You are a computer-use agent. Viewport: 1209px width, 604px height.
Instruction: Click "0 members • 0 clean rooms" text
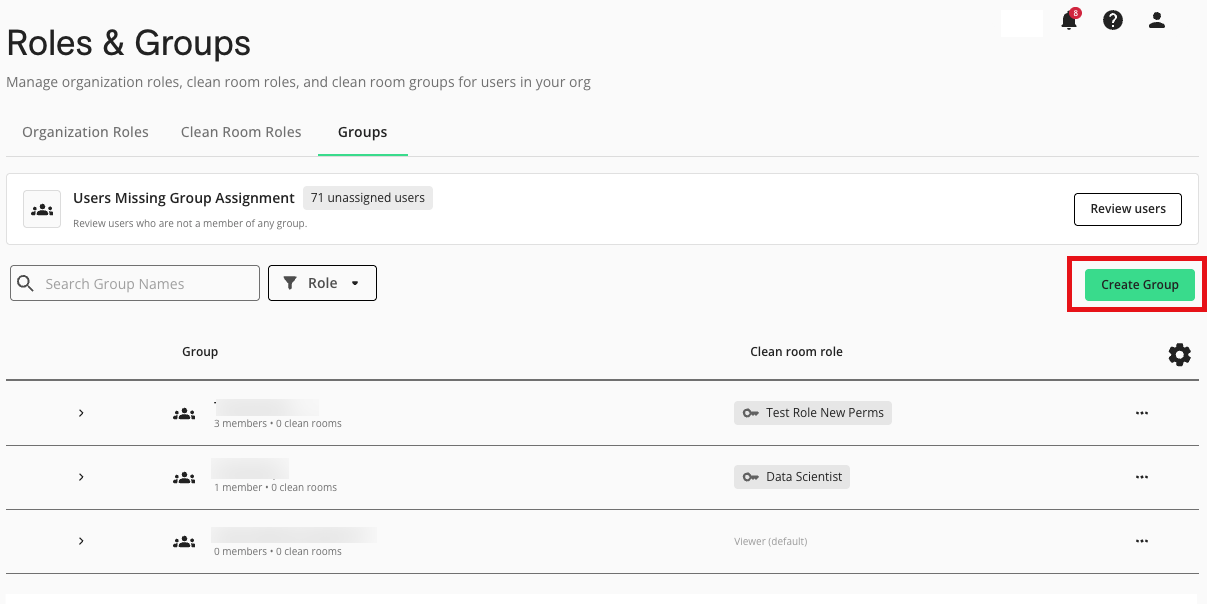tap(278, 552)
